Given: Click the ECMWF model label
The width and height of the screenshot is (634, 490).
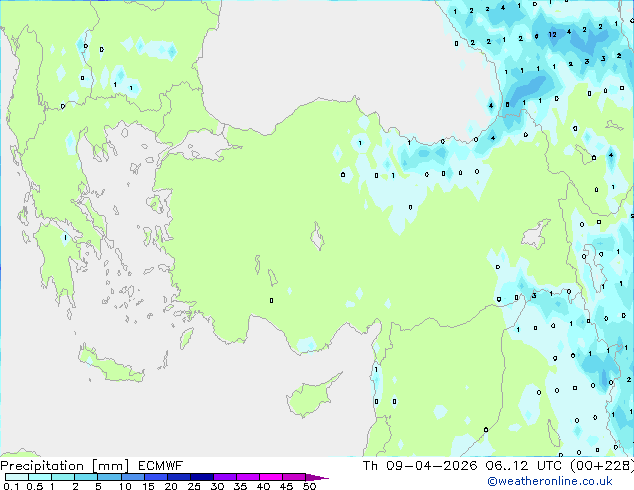Looking at the screenshot, I should pos(161,466).
